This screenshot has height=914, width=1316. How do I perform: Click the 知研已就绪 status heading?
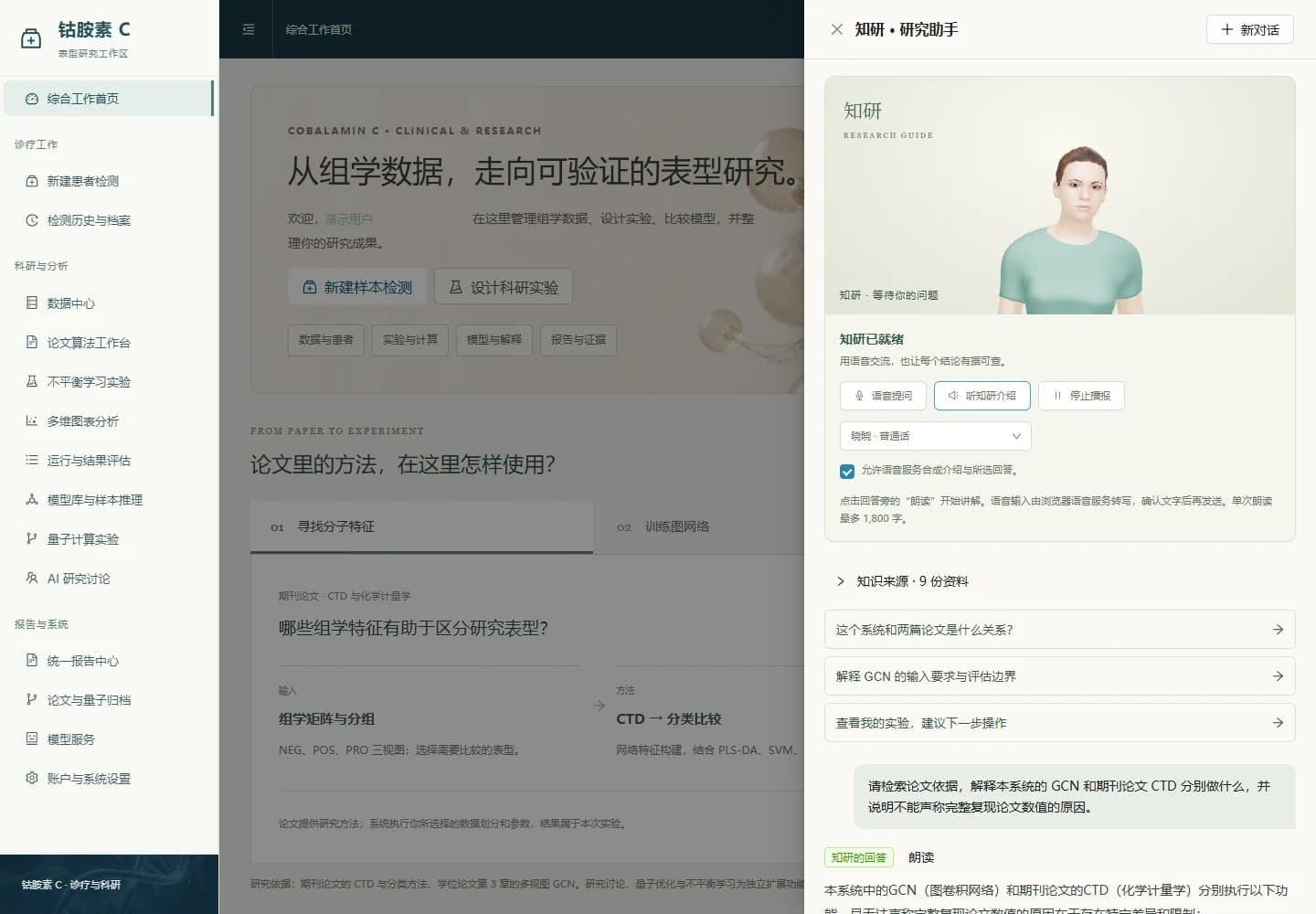tap(872, 339)
